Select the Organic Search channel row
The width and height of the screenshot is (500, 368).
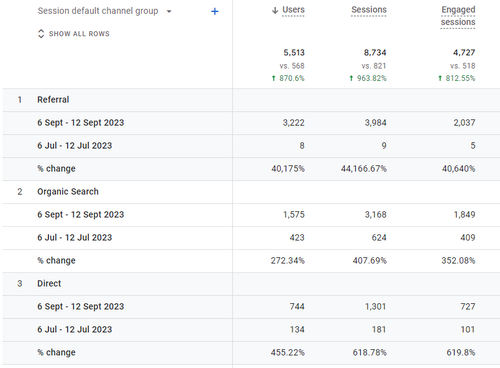click(x=251, y=192)
